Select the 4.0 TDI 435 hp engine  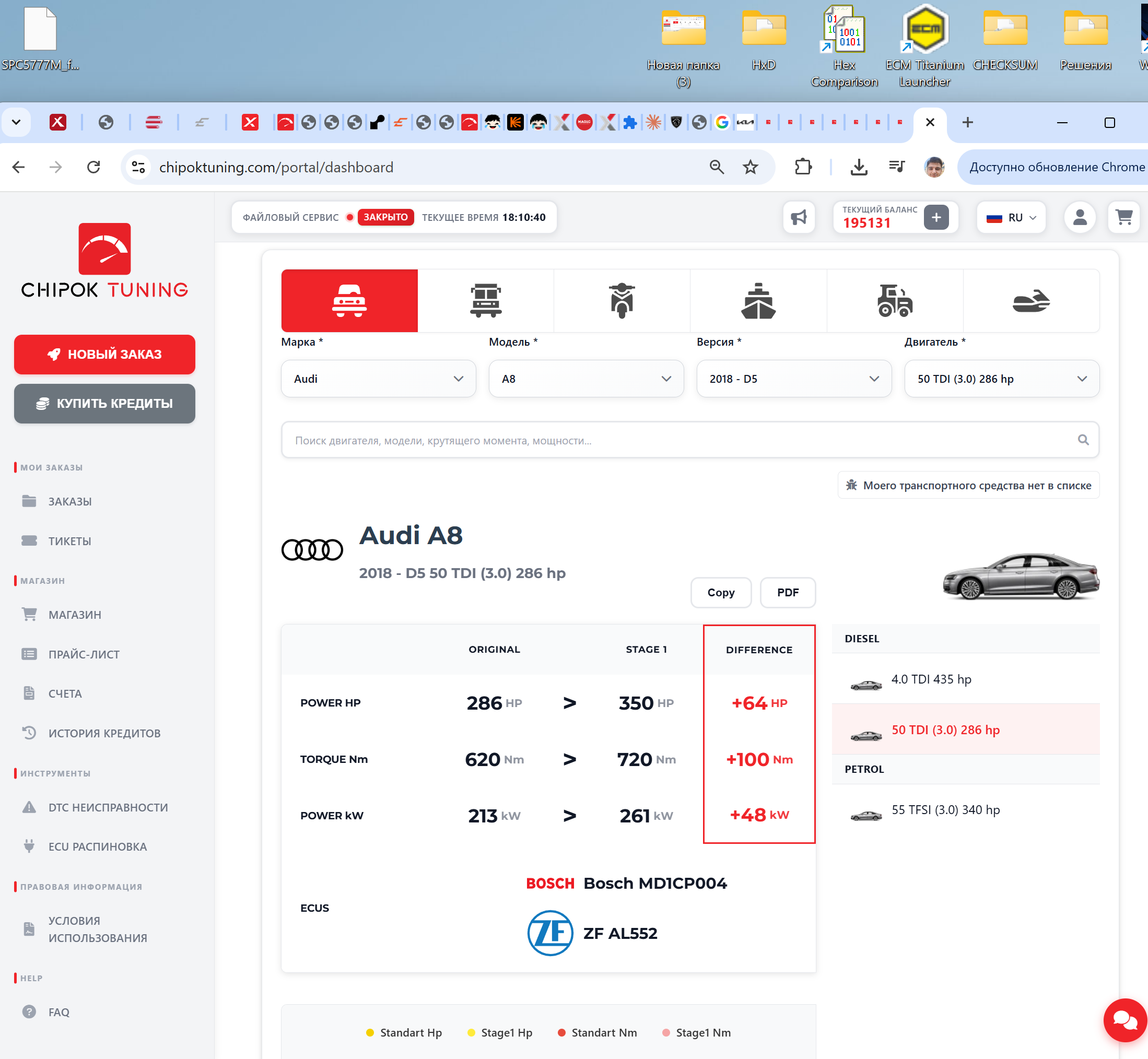pos(966,679)
